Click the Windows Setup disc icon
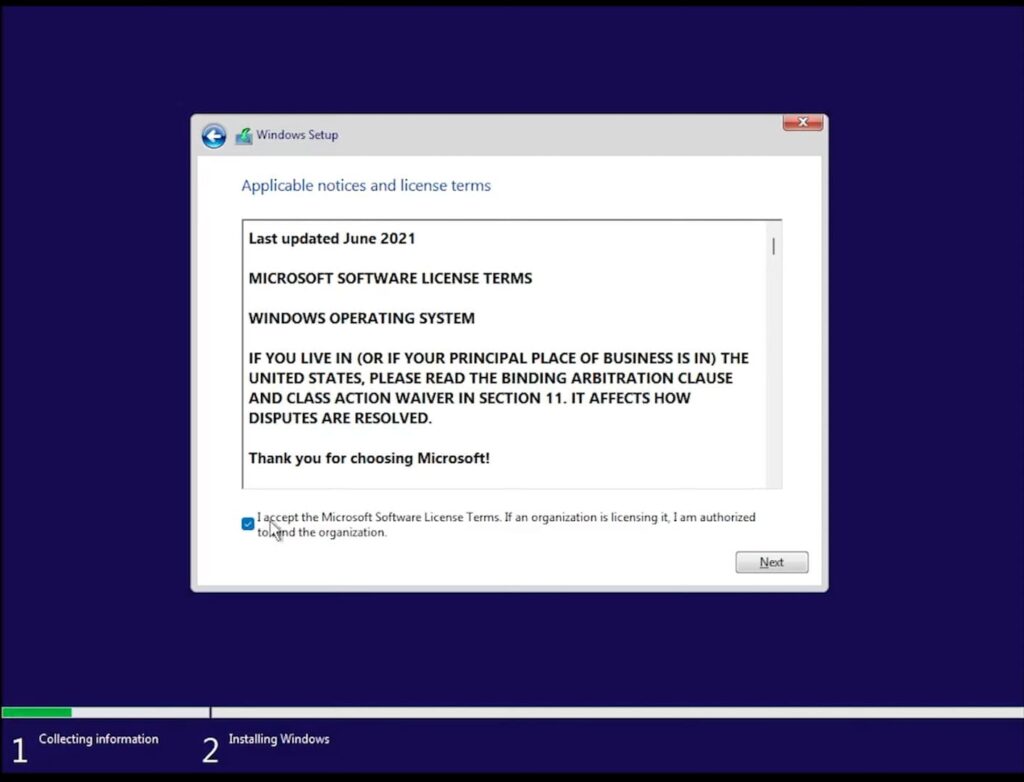1024x782 pixels. point(243,136)
